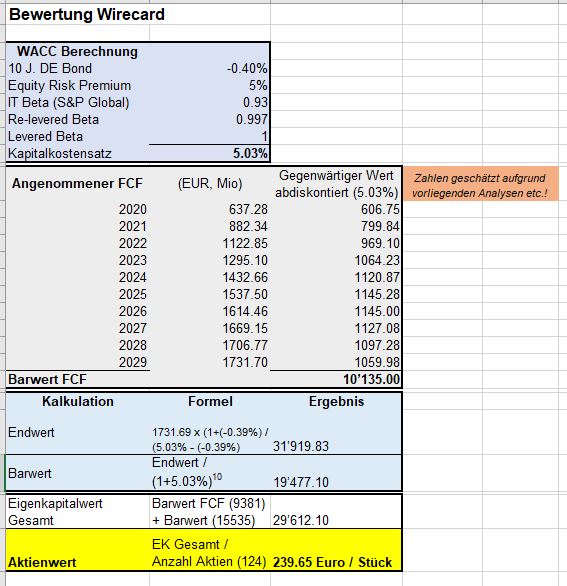Select discounted value 1059.98

[x=377, y=363]
